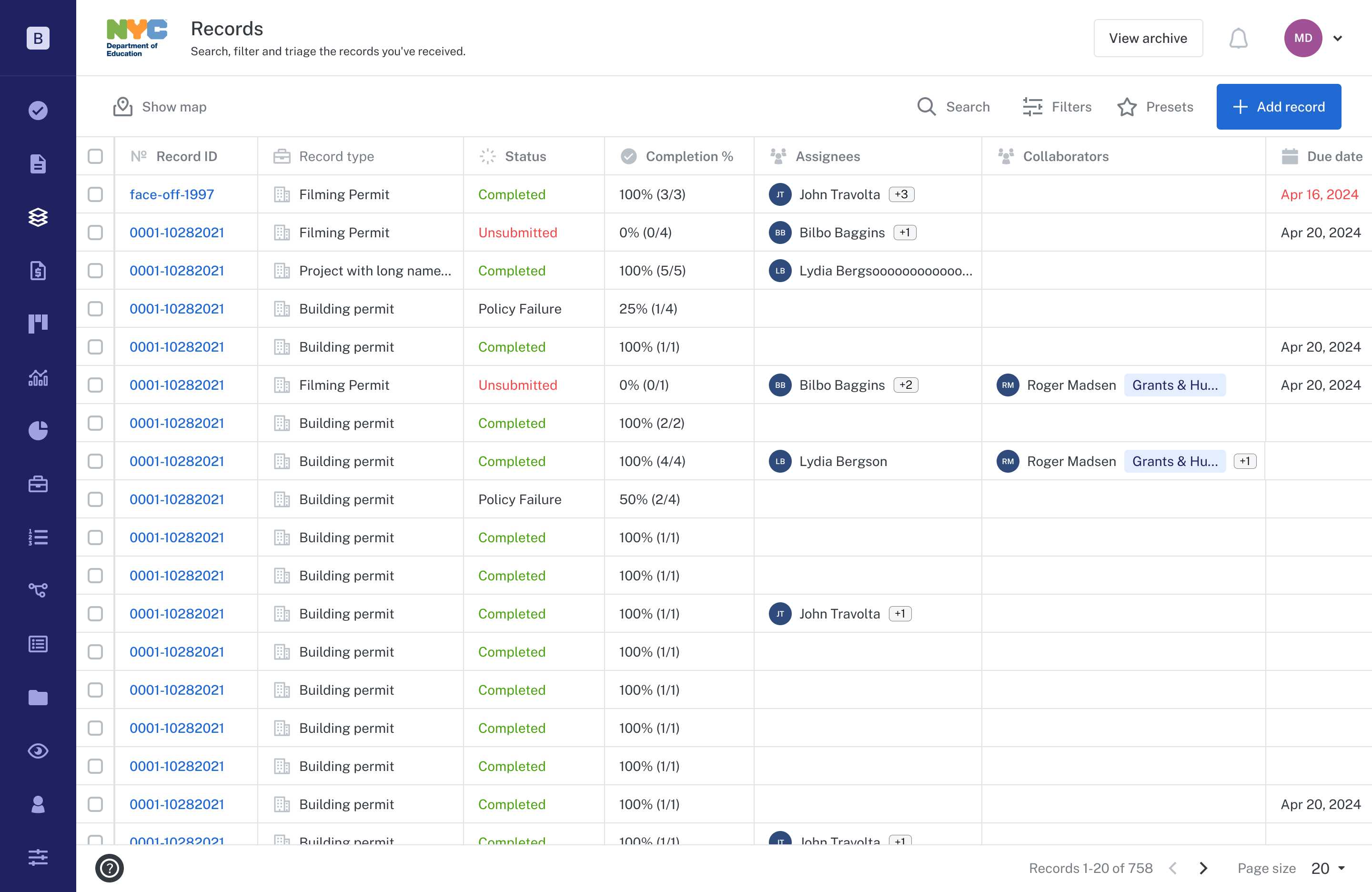
Task: Open the Presets menu
Action: (1155, 107)
